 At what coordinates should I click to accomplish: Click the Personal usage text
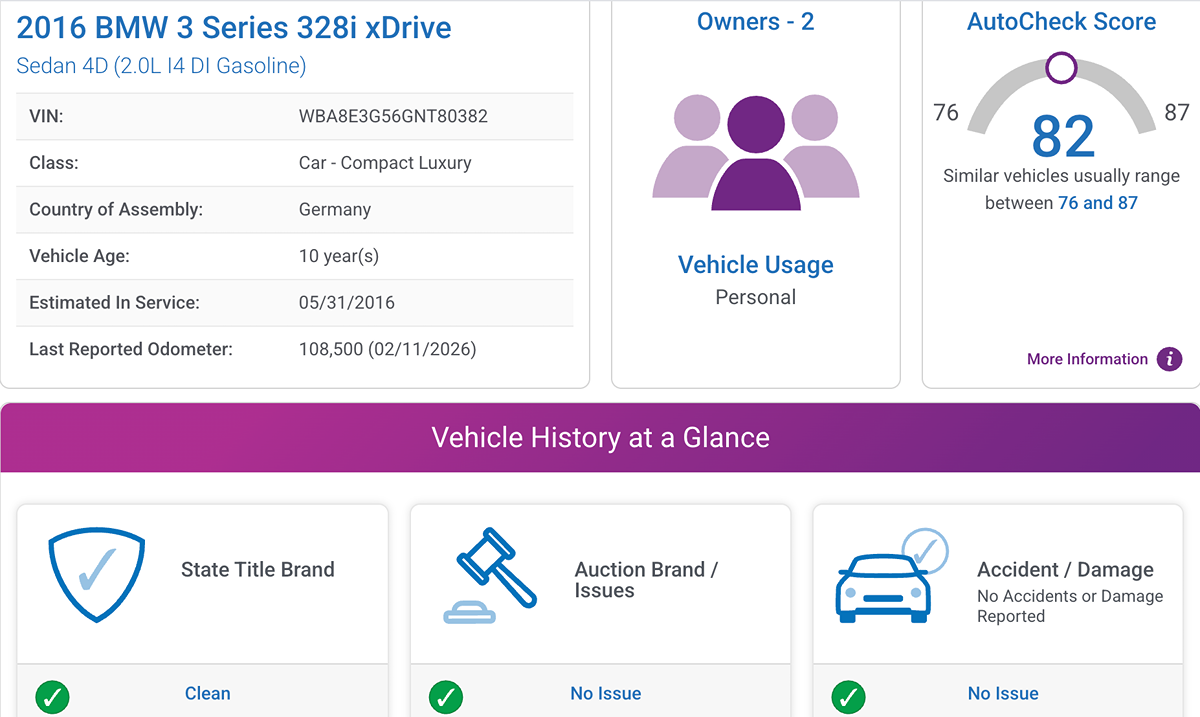tap(756, 297)
